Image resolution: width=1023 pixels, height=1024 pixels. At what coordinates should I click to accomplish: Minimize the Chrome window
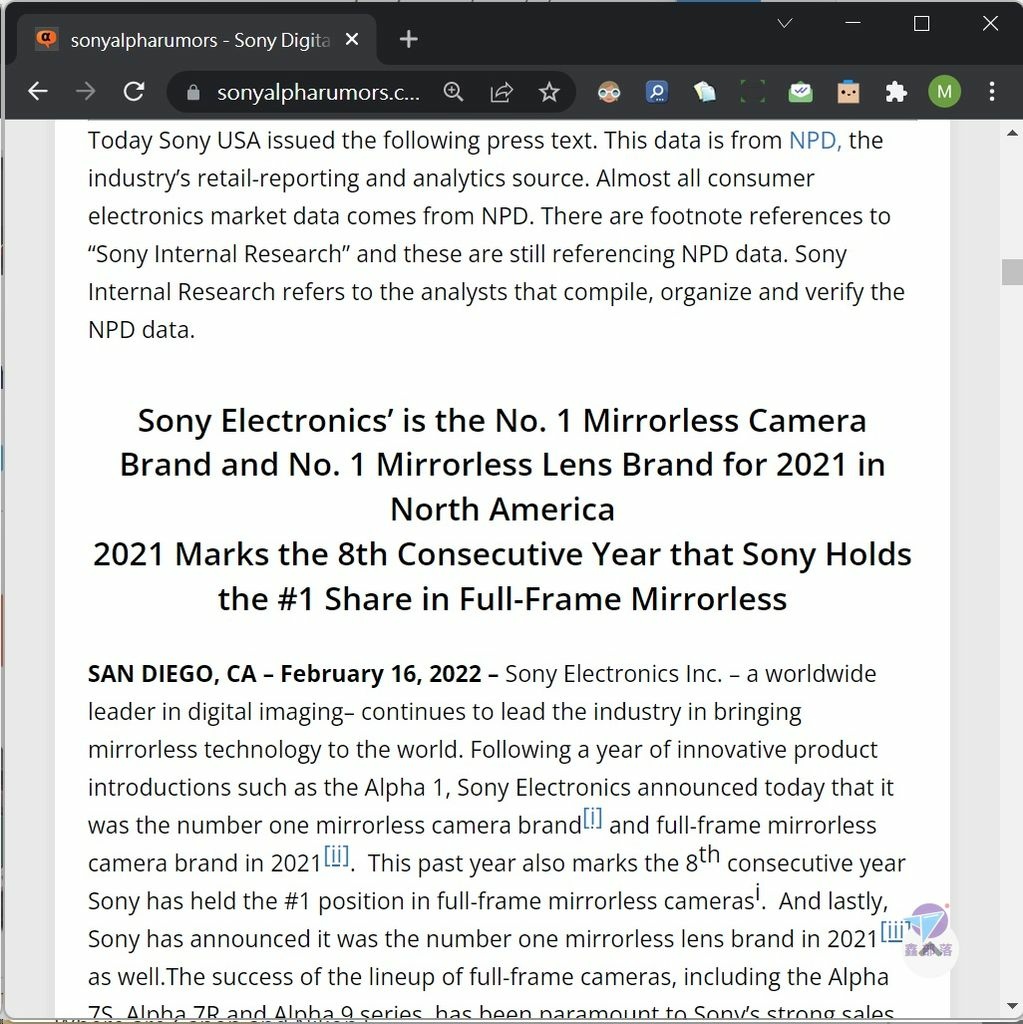[852, 24]
